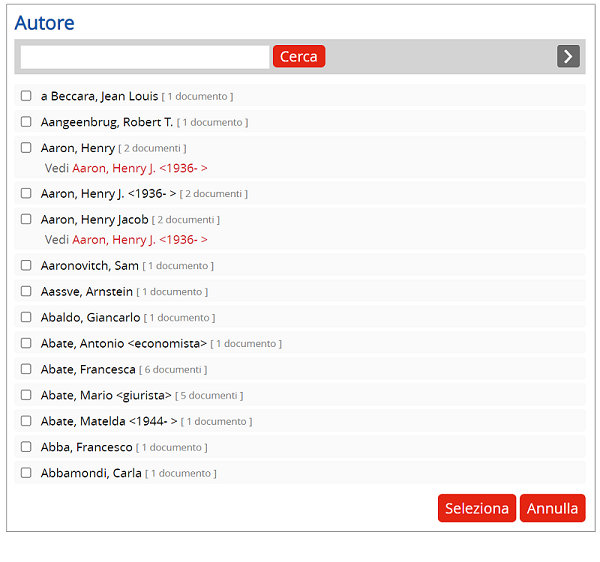The image size is (600, 562).
Task: Check Aassve, Arnstein checkbox
Action: tap(26, 291)
